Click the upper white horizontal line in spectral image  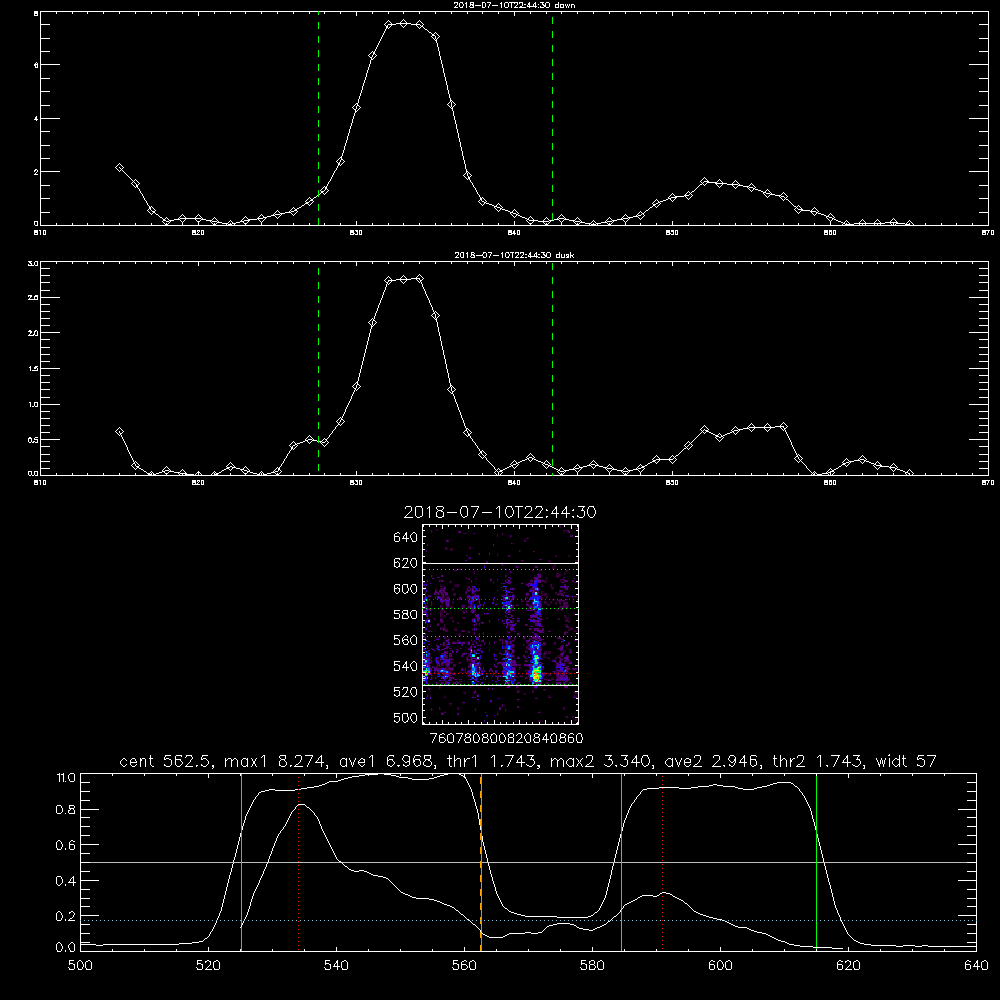click(x=501, y=564)
